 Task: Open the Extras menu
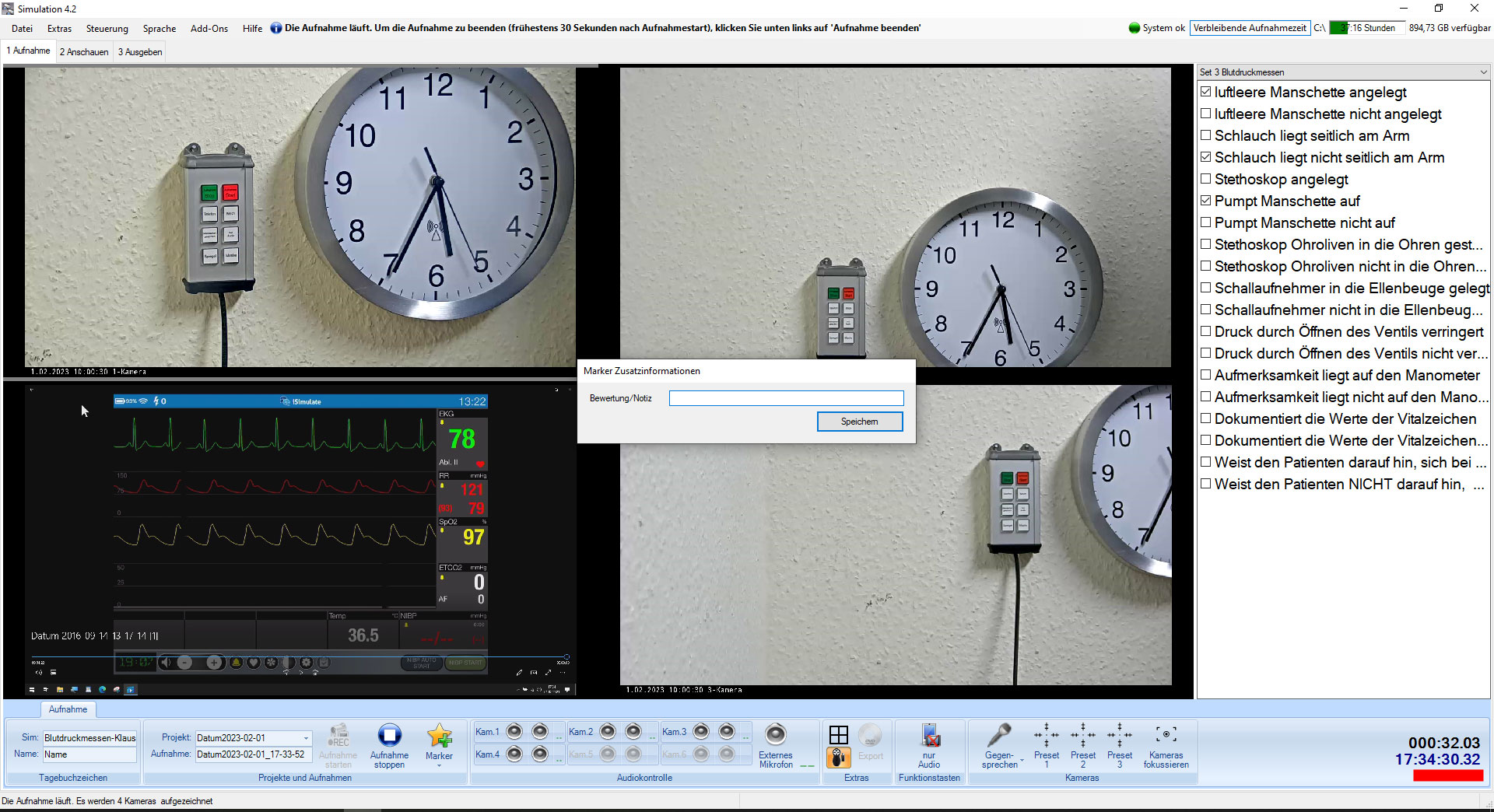[x=59, y=29]
